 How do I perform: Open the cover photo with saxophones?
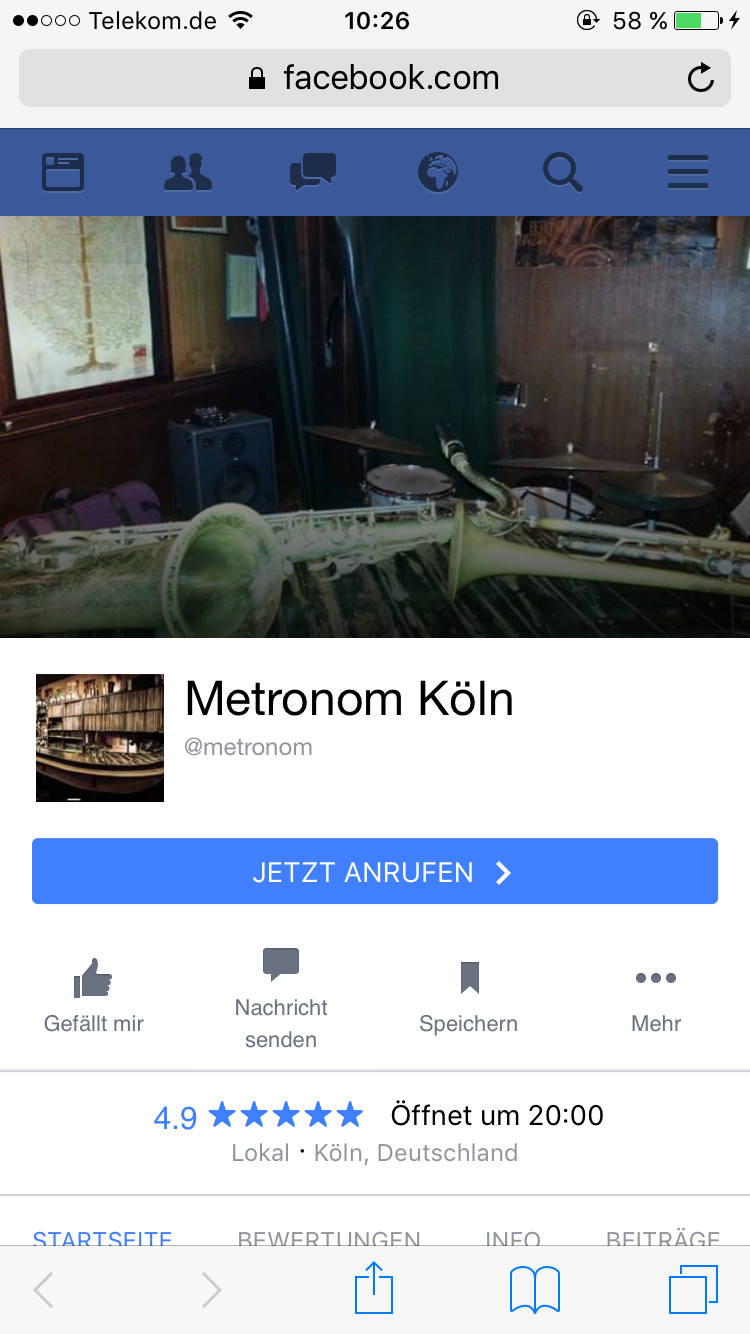click(375, 427)
